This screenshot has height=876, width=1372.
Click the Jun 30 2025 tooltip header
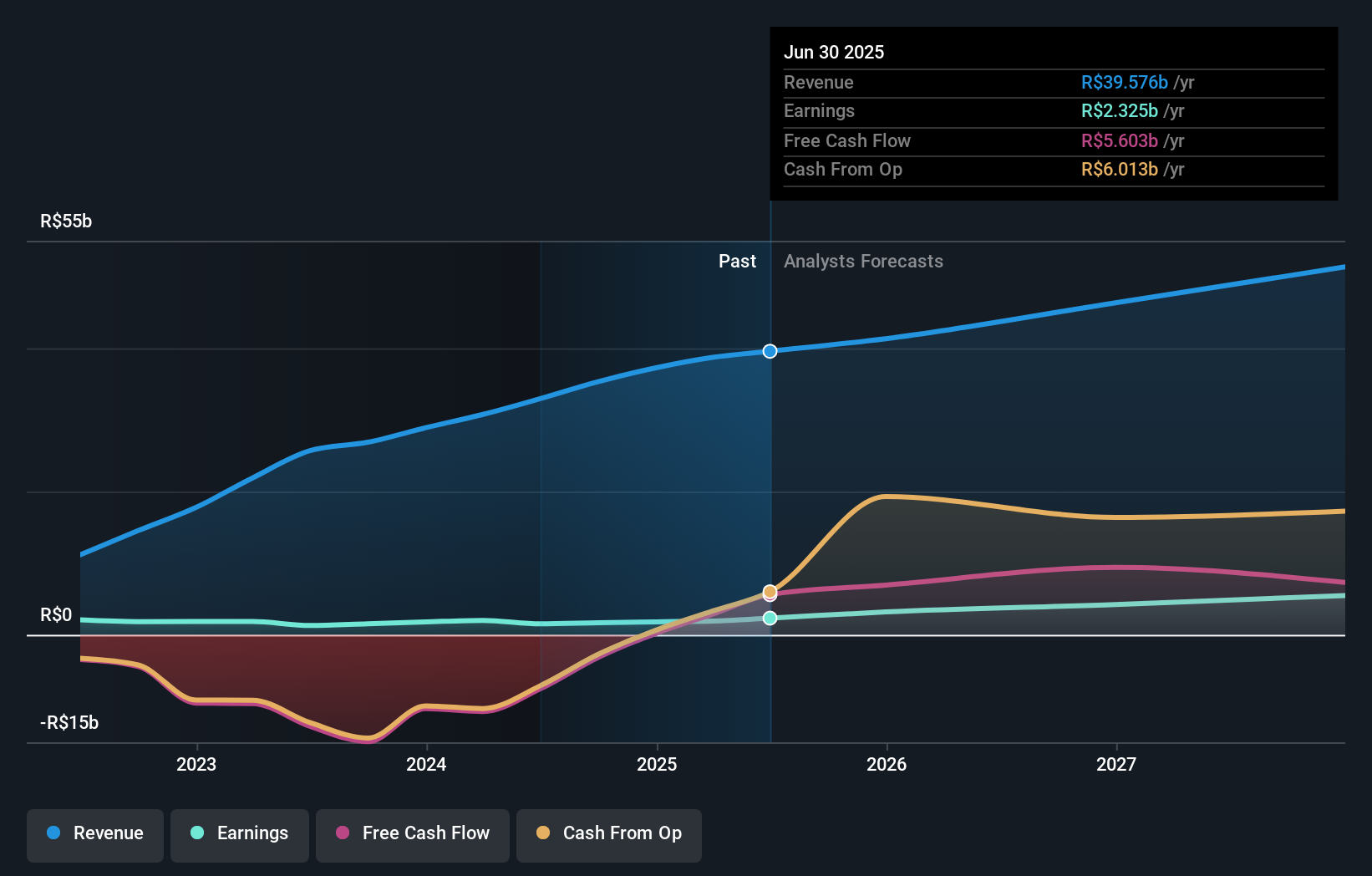[x=834, y=52]
